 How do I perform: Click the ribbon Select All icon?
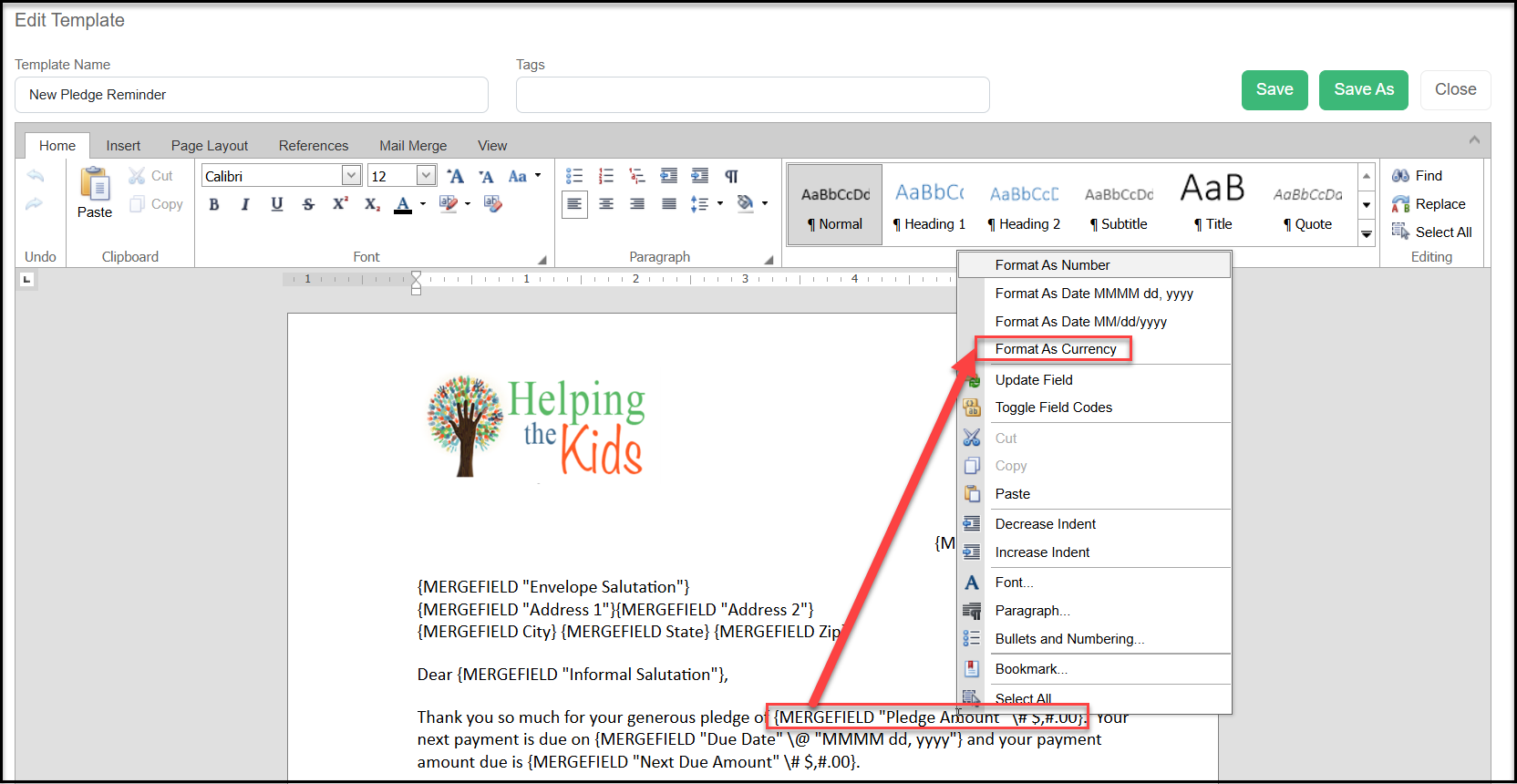1400,232
